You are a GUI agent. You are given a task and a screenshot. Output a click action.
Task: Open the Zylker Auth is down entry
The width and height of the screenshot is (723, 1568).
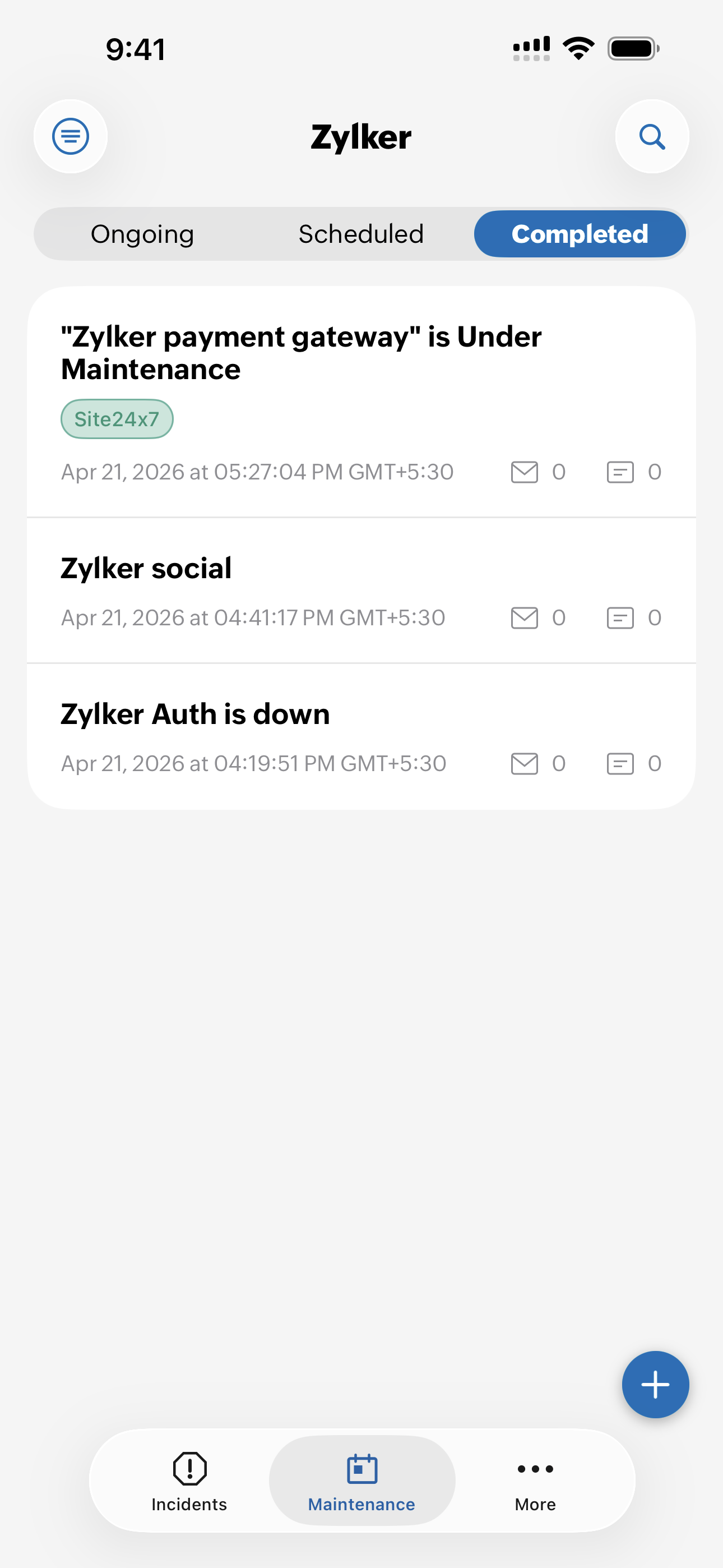click(x=194, y=714)
